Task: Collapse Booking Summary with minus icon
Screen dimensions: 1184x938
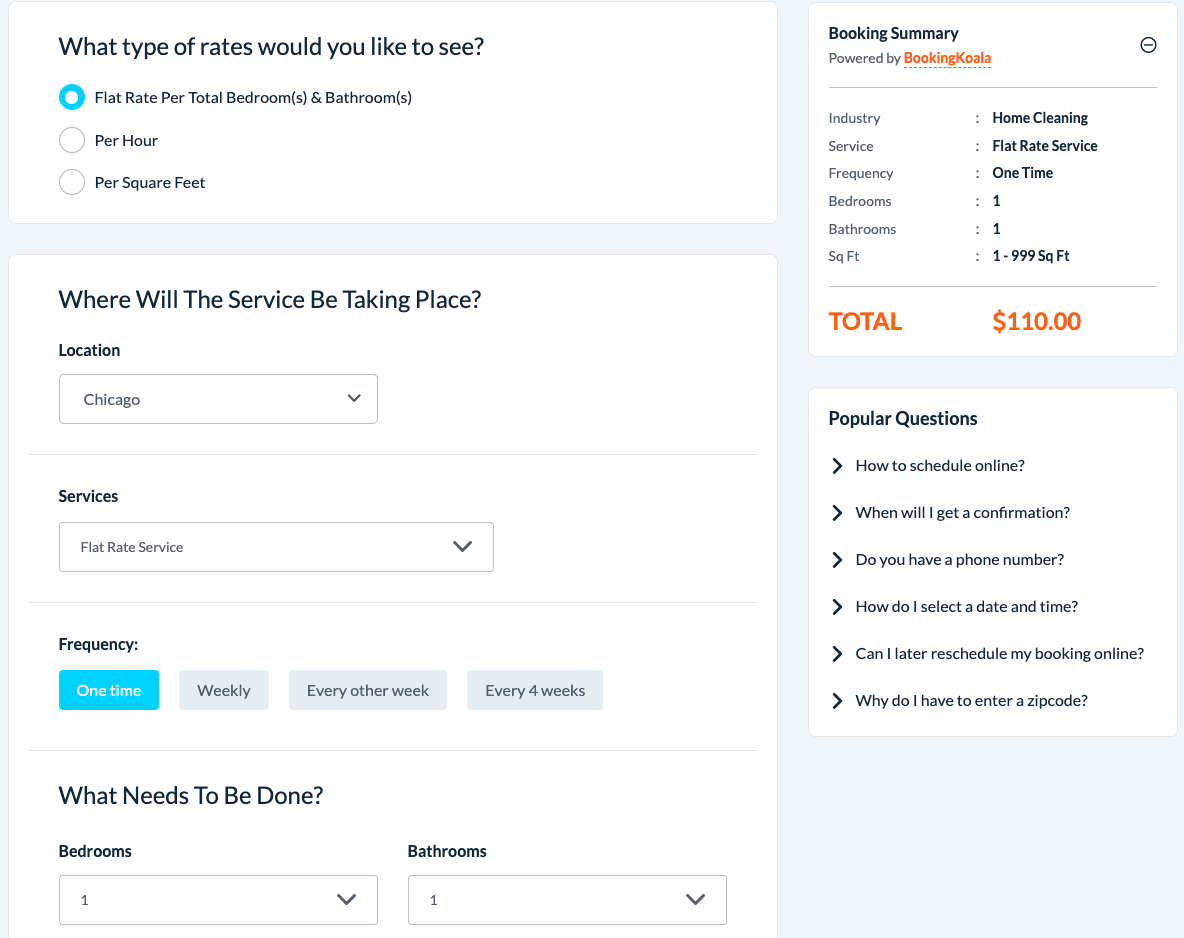Action: (x=1148, y=45)
